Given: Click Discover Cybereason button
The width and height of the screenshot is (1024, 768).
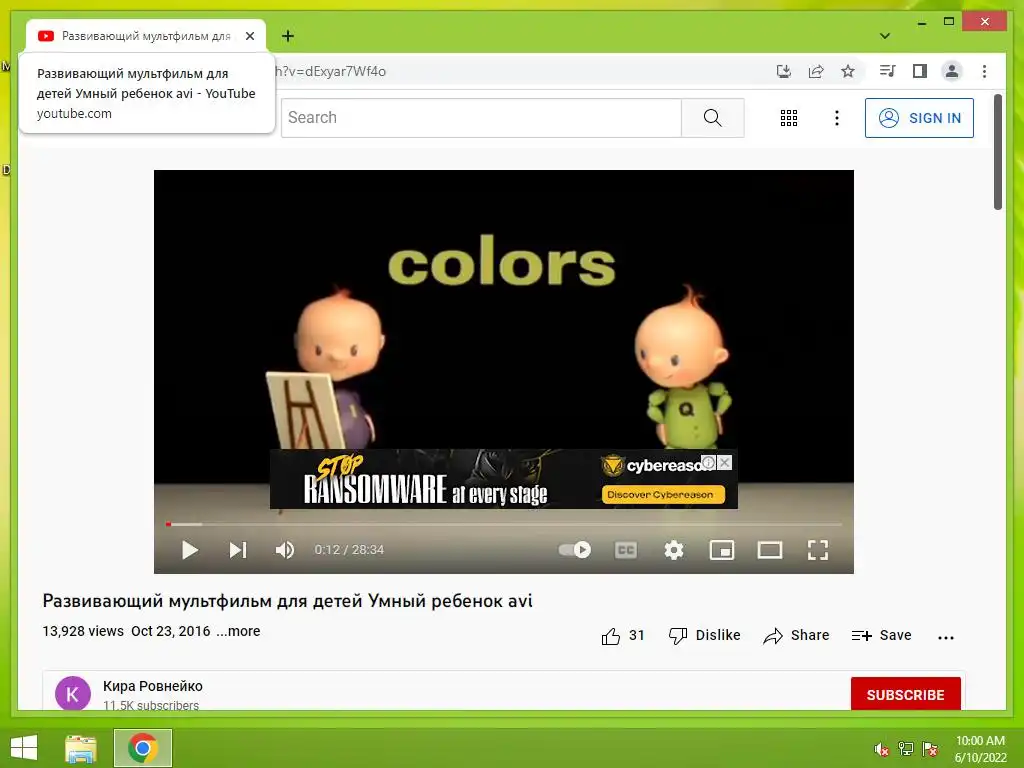Looking at the screenshot, I should coord(662,494).
